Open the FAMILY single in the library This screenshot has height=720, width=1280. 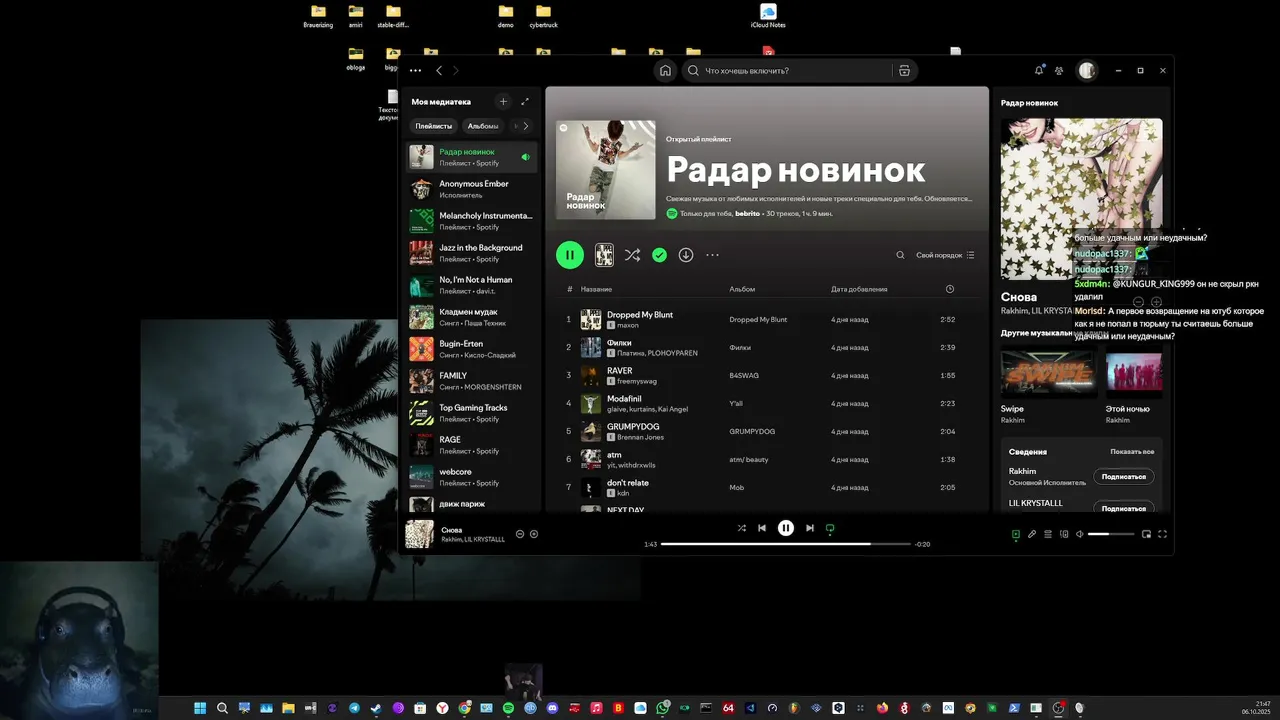(472, 381)
